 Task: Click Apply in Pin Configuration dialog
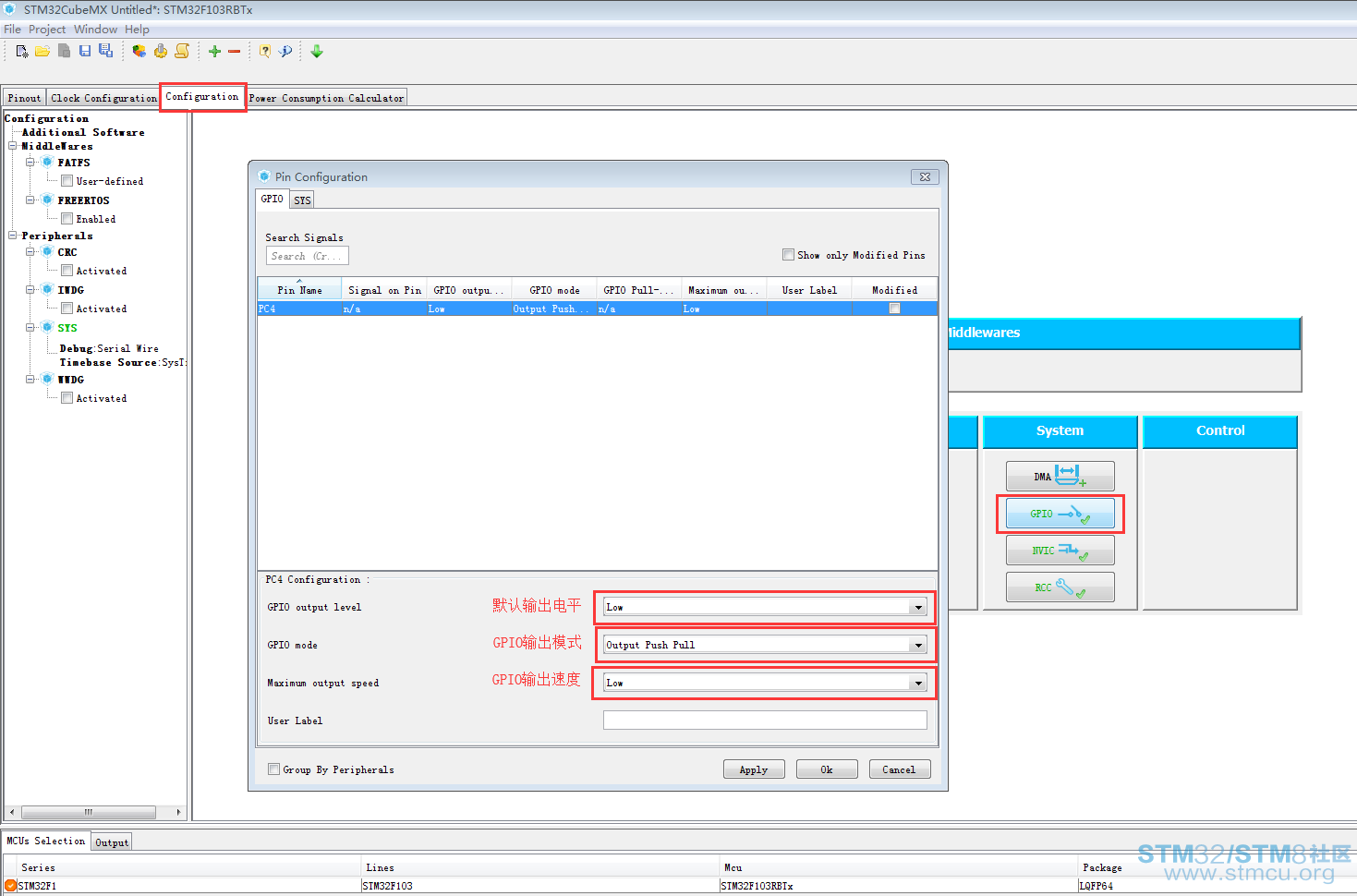(x=754, y=769)
